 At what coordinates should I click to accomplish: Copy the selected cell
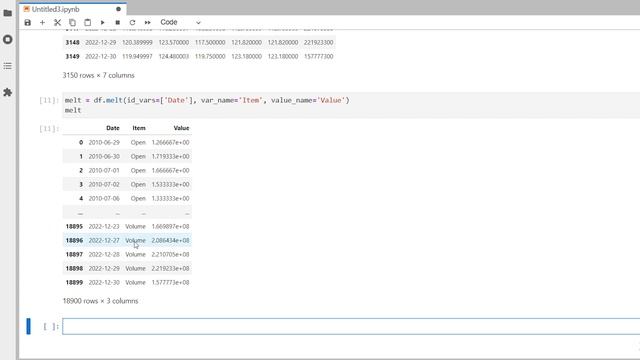72,22
